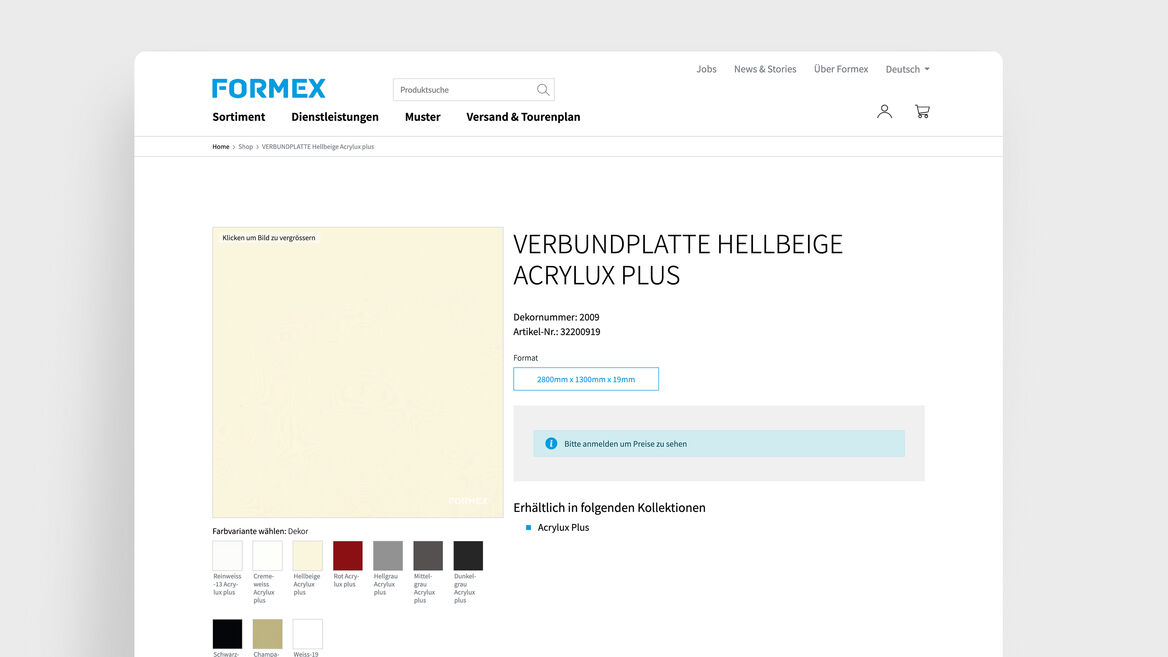Open the Jobs link
The height and width of the screenshot is (657, 1168).
pos(706,69)
